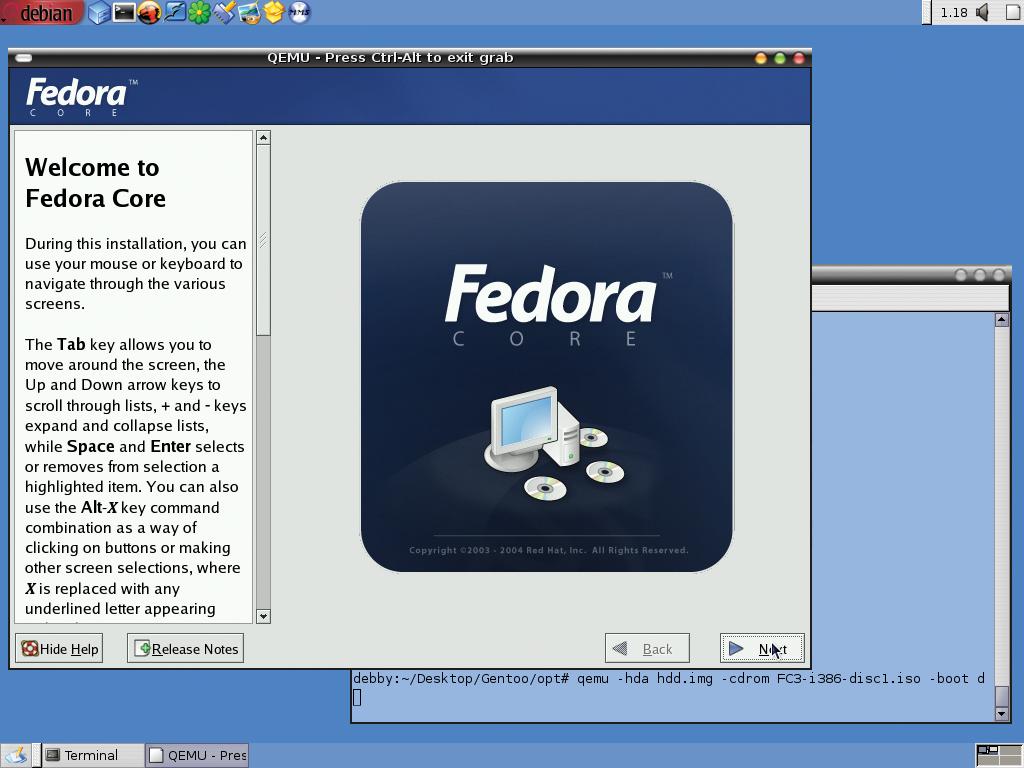Launch the blue file cabinet file manager
1024x768 pixels.
coord(99,12)
